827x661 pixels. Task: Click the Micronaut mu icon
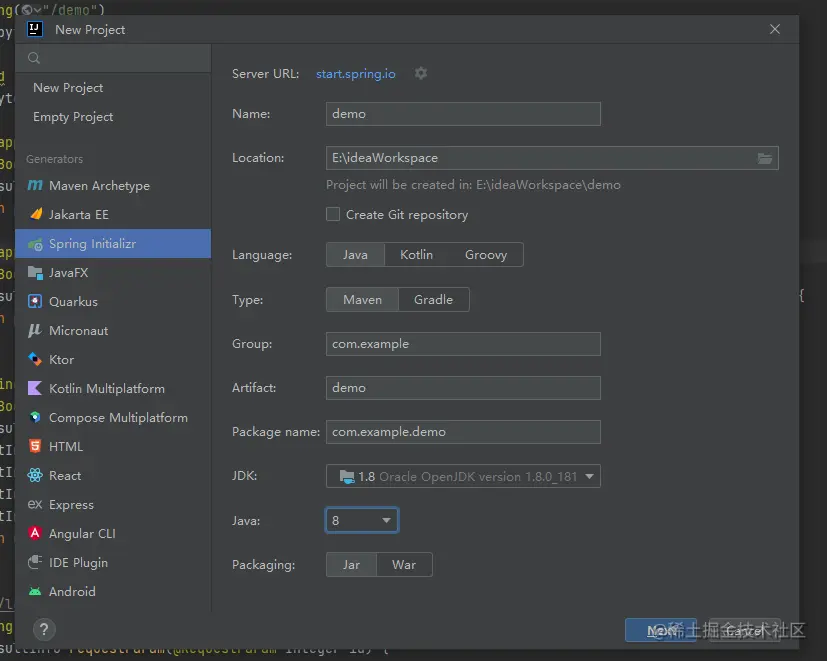click(35, 330)
